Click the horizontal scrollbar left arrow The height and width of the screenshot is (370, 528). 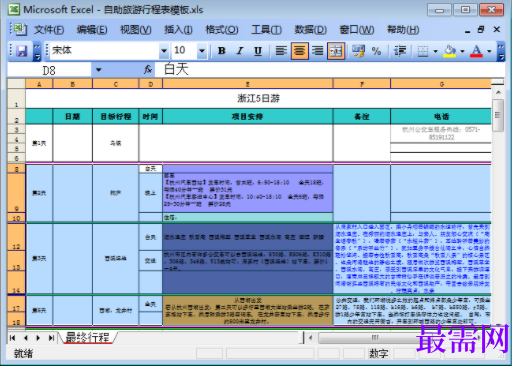pyautogui.click(x=310, y=338)
